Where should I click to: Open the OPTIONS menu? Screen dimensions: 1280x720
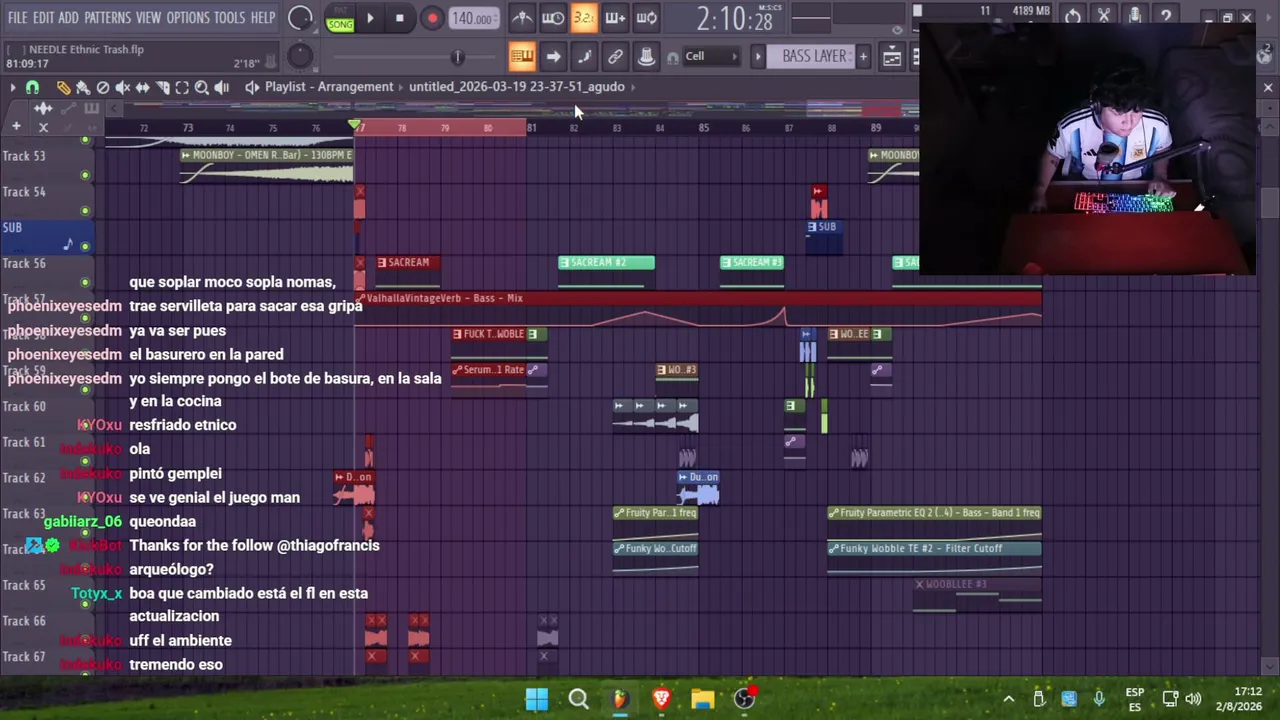coord(188,18)
